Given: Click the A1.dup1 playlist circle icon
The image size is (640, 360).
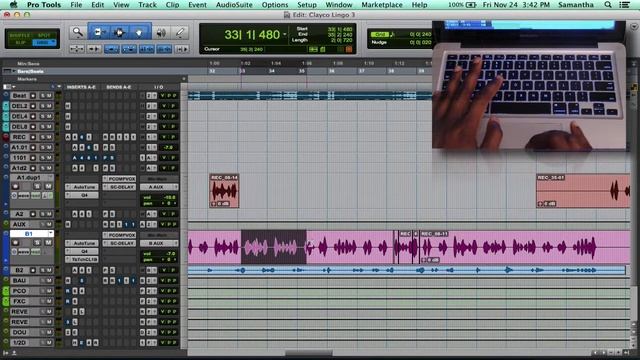Looking at the screenshot, I should 14,196.
